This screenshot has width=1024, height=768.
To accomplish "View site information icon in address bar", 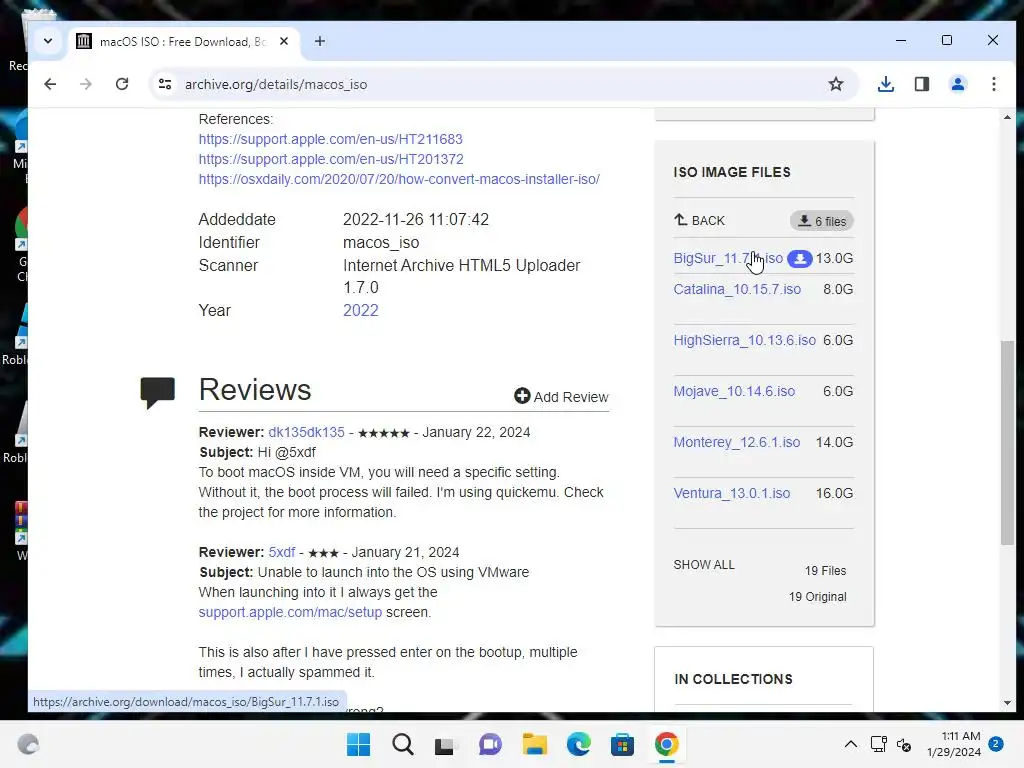I will [165, 84].
